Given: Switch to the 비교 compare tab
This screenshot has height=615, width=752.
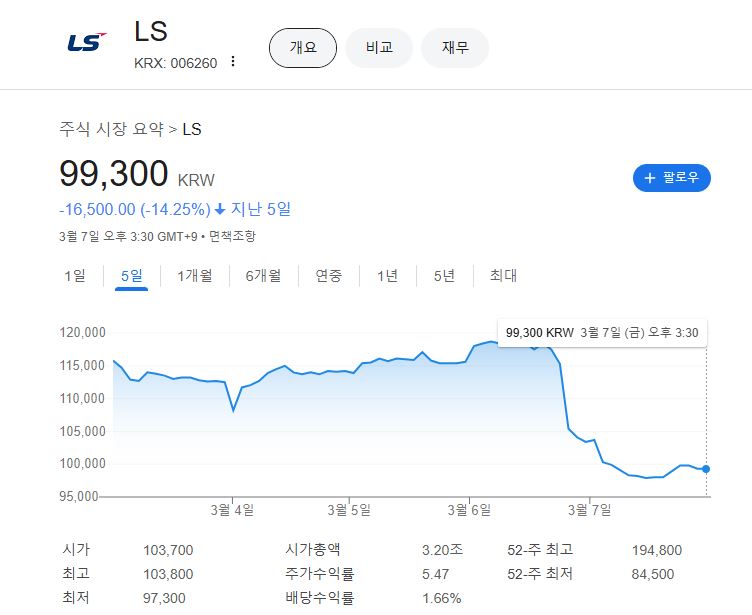Looking at the screenshot, I should click(379, 47).
